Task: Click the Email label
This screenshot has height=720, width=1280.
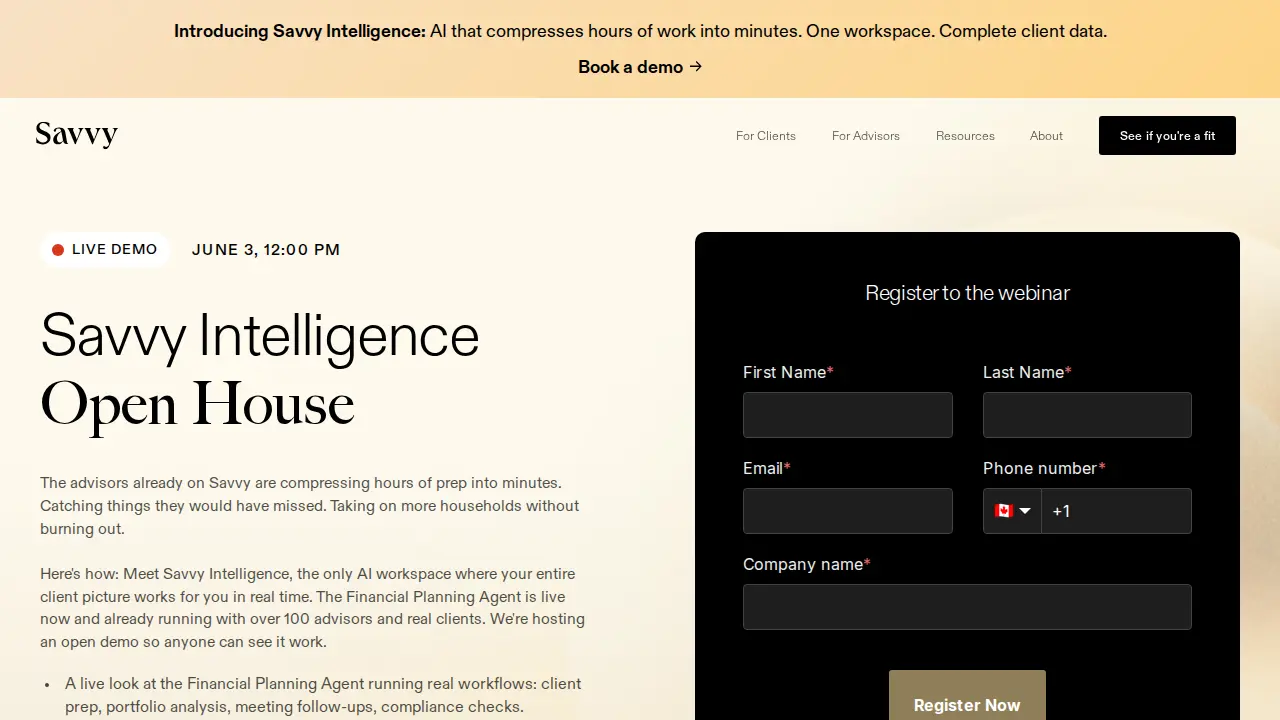Action: pos(767,468)
